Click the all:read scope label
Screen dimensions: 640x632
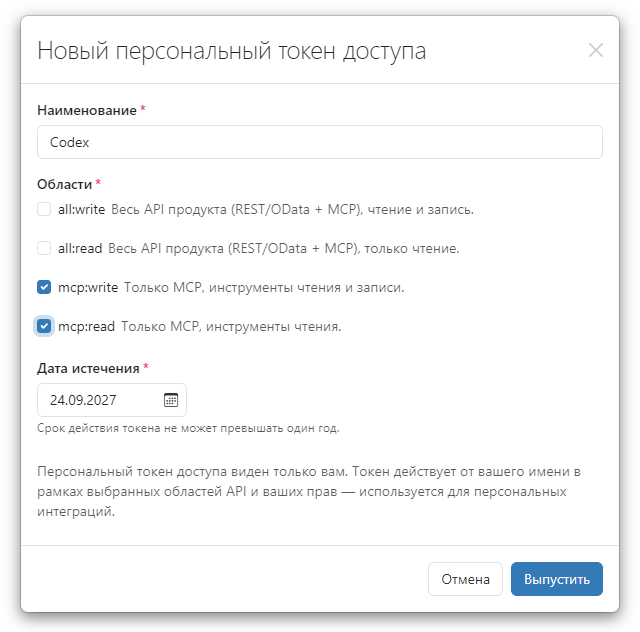[x=80, y=248]
